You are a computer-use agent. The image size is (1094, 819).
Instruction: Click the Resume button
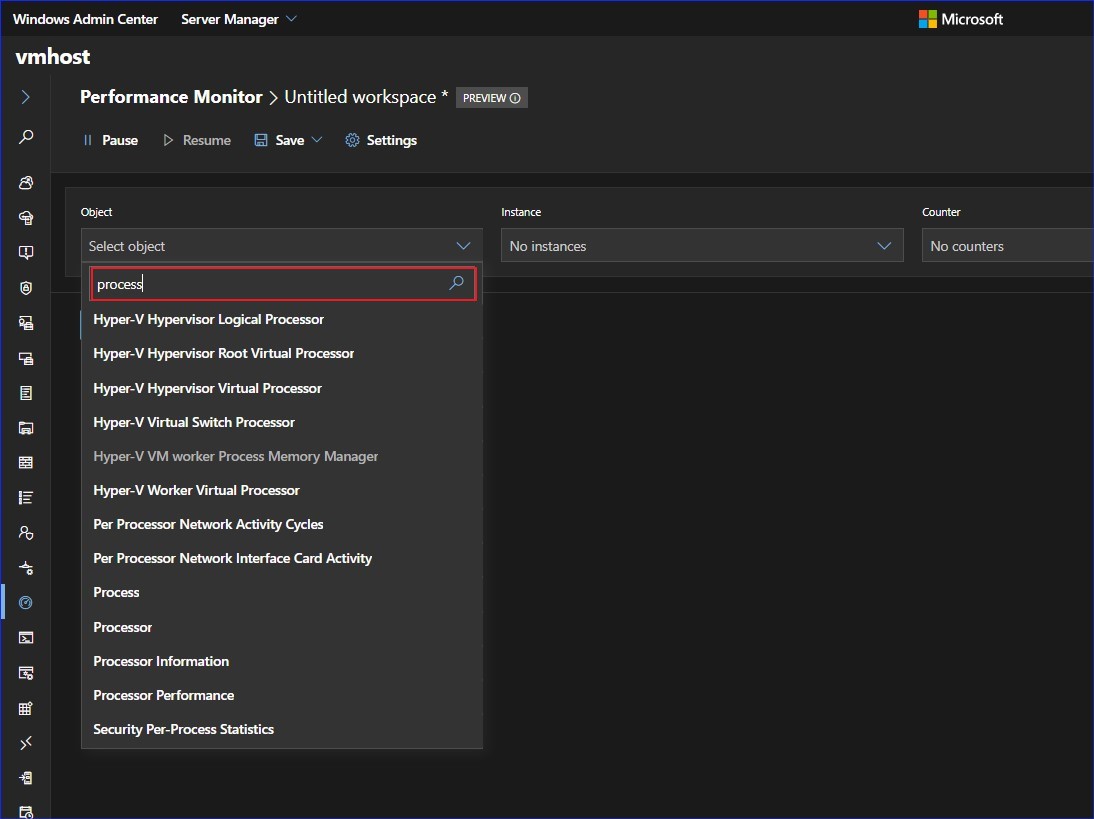(197, 140)
